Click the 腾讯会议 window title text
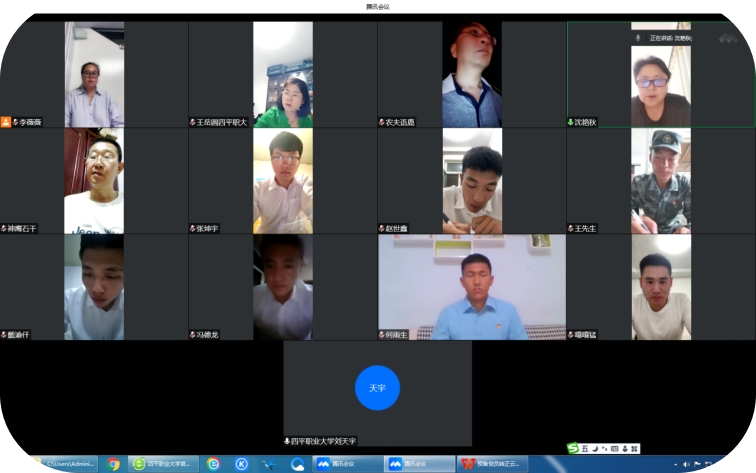 (378, 7)
